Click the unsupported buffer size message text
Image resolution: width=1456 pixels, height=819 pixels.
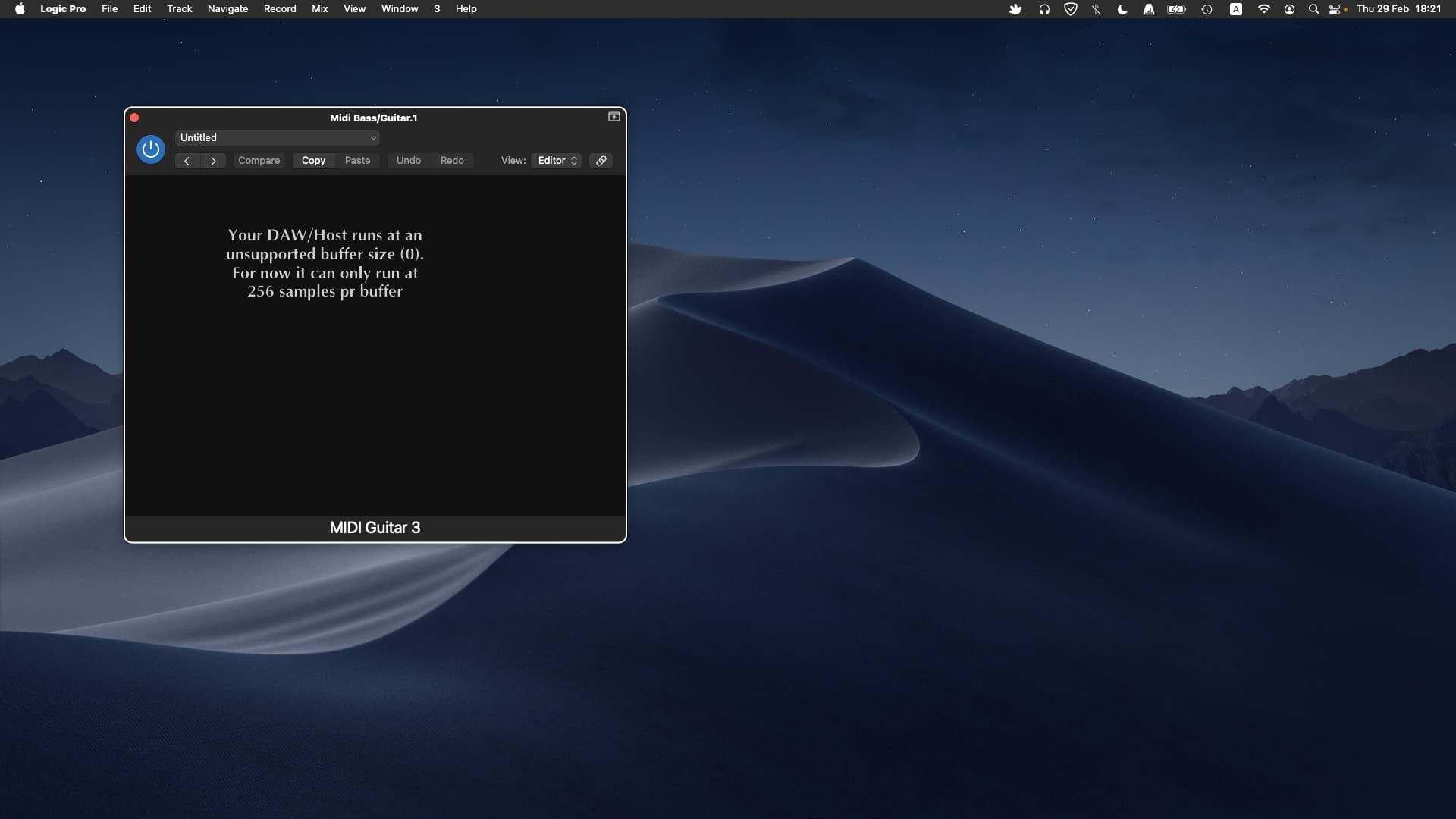pyautogui.click(x=325, y=263)
